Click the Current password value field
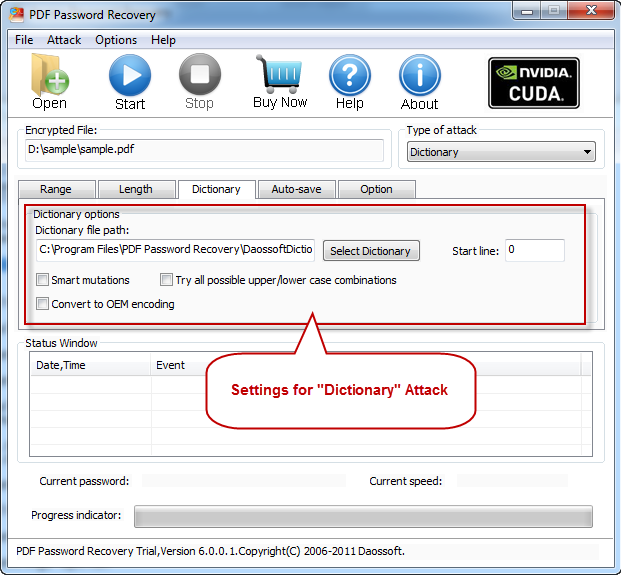The width and height of the screenshot is (621, 575). click(x=244, y=481)
